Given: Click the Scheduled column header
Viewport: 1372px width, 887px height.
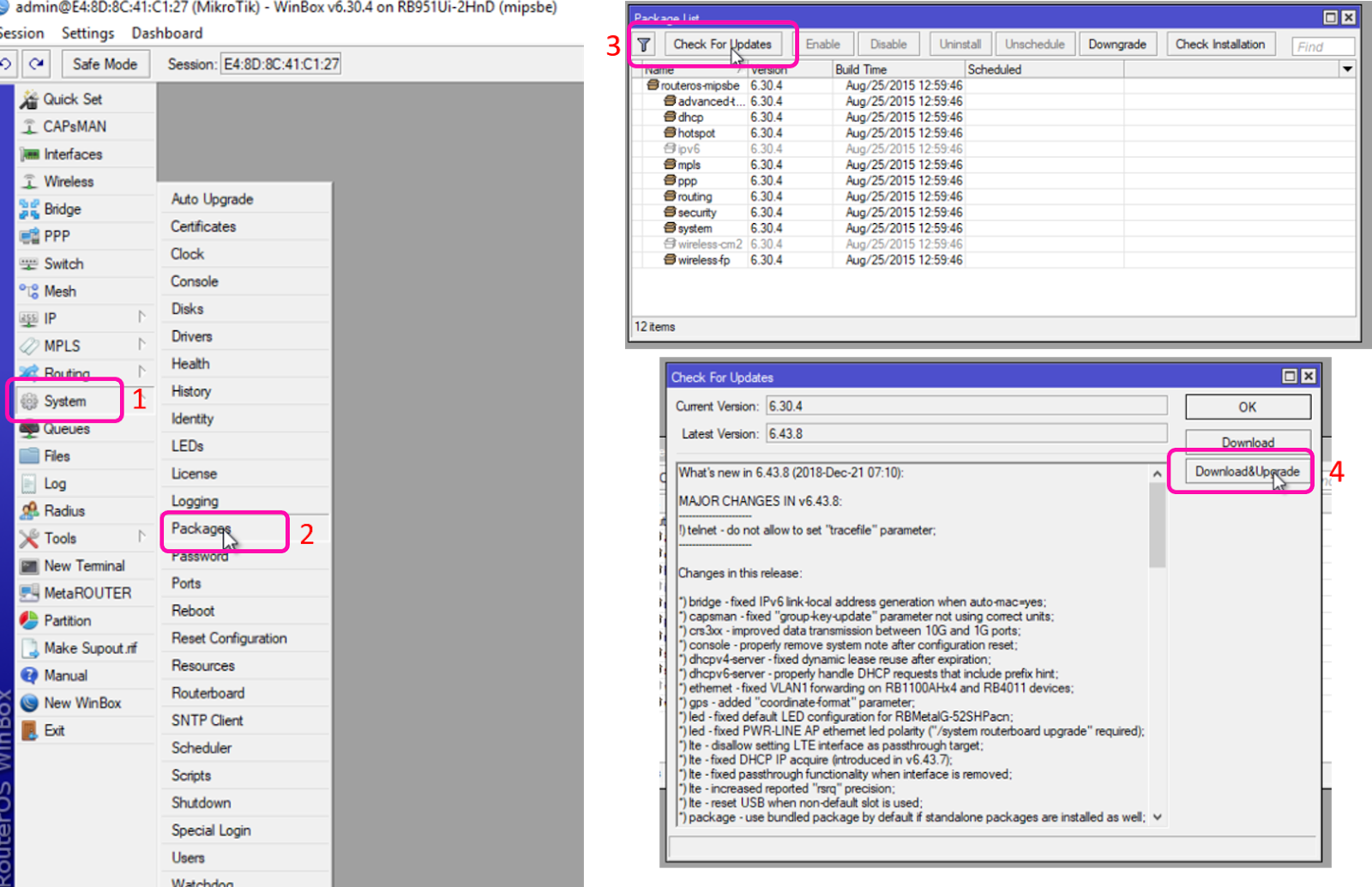Looking at the screenshot, I should tap(1044, 69).
